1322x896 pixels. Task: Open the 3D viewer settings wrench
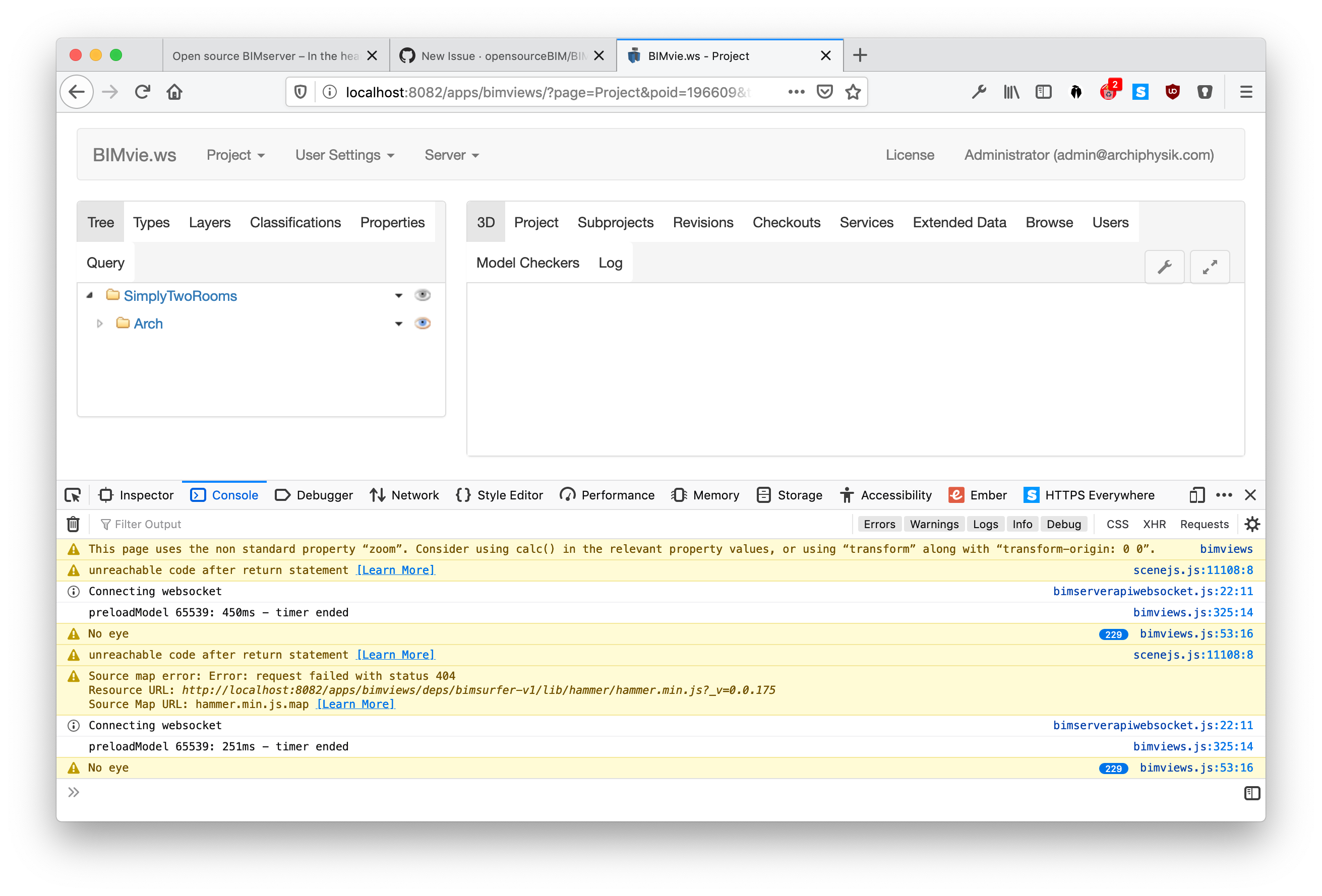tap(1164, 266)
